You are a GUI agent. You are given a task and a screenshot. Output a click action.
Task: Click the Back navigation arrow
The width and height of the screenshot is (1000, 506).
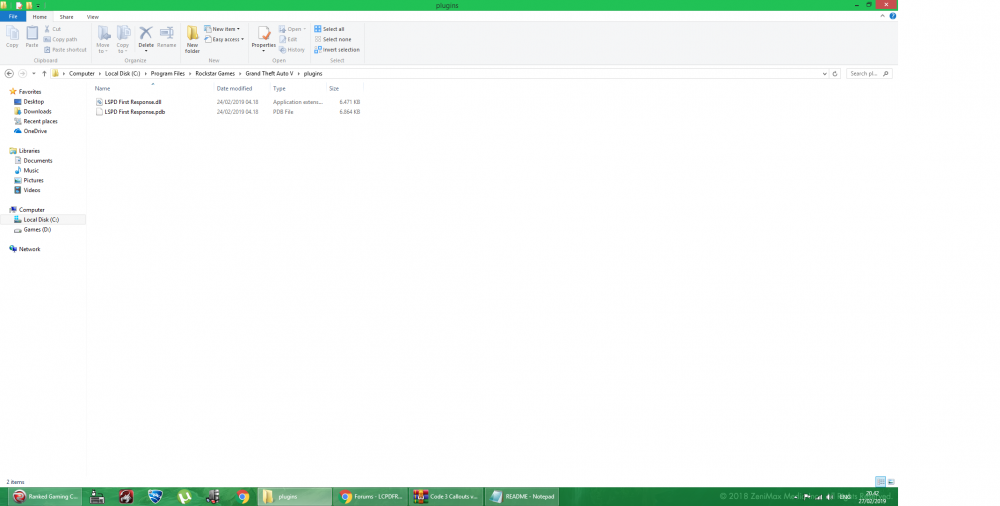point(9,73)
